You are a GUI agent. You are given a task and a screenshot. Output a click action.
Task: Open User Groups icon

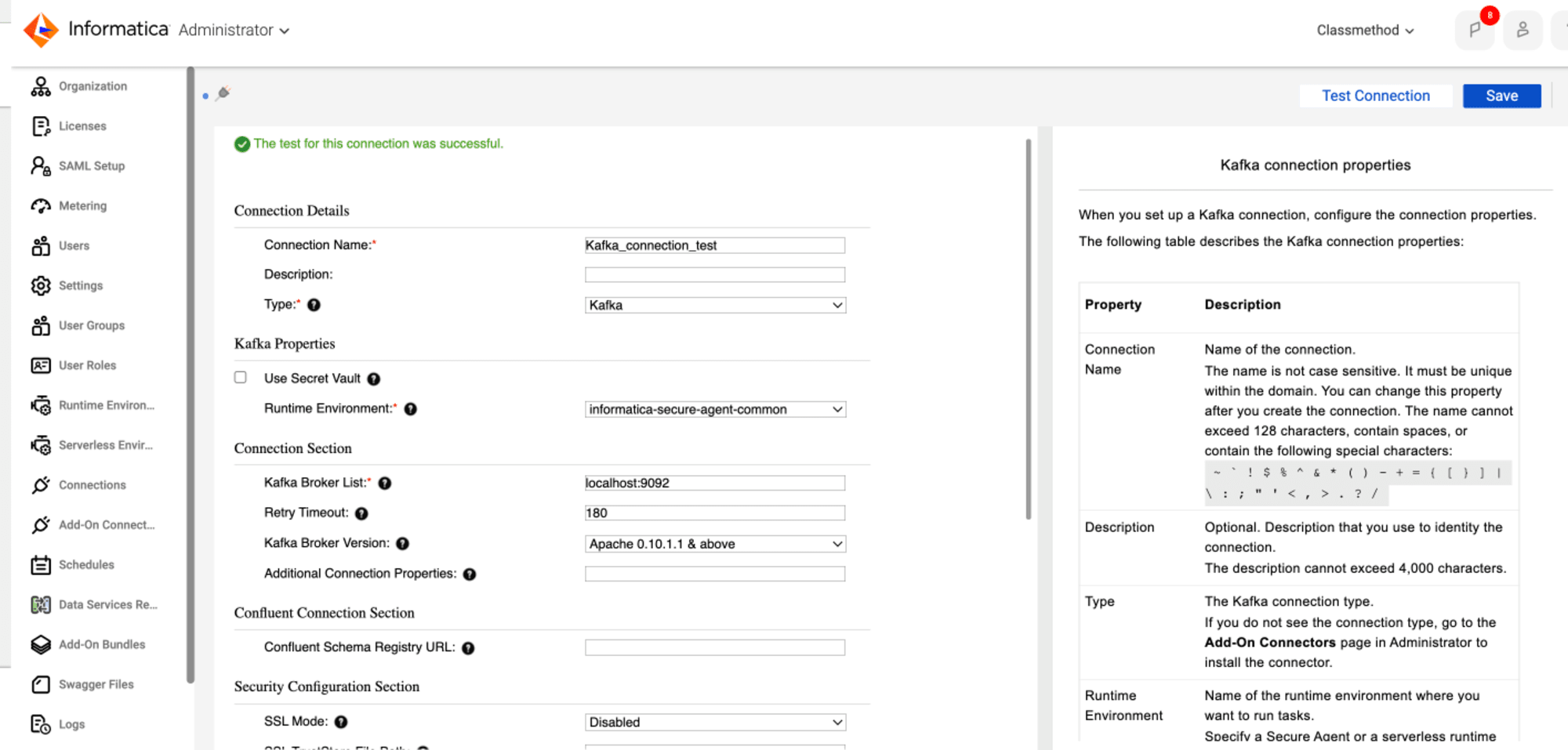[41, 326]
